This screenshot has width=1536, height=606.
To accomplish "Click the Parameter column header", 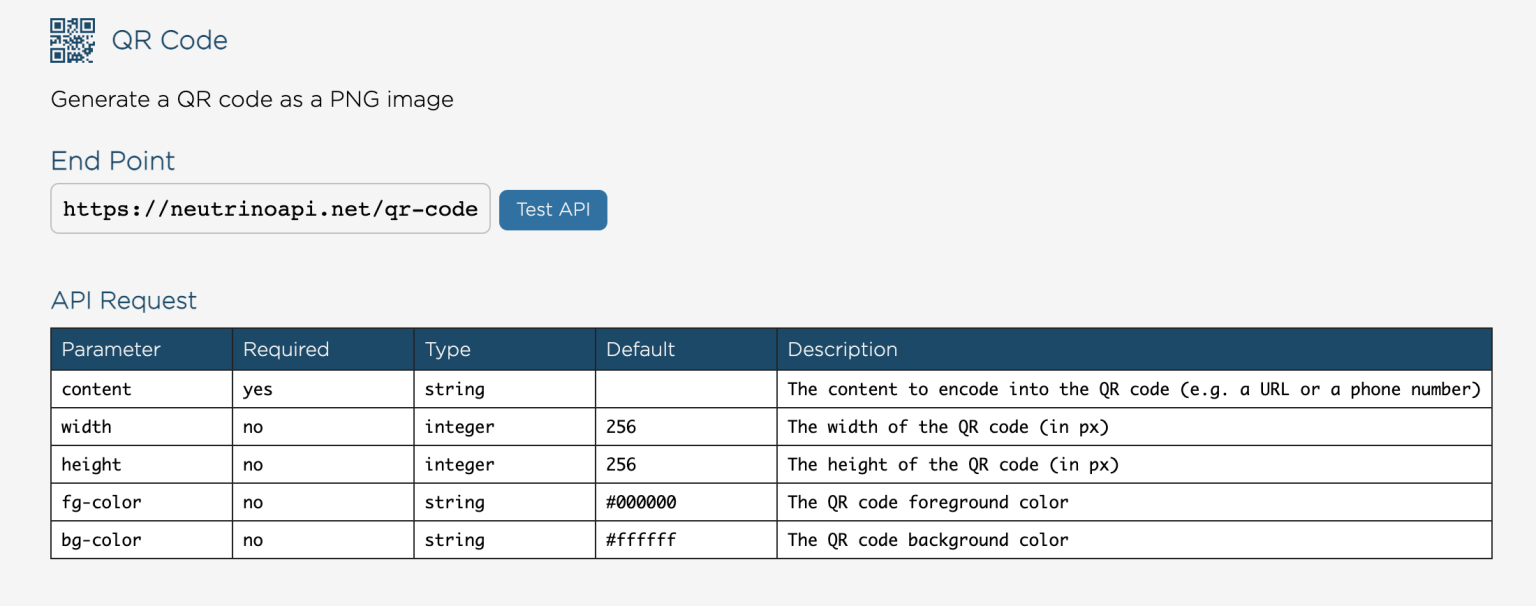I will tap(111, 349).
